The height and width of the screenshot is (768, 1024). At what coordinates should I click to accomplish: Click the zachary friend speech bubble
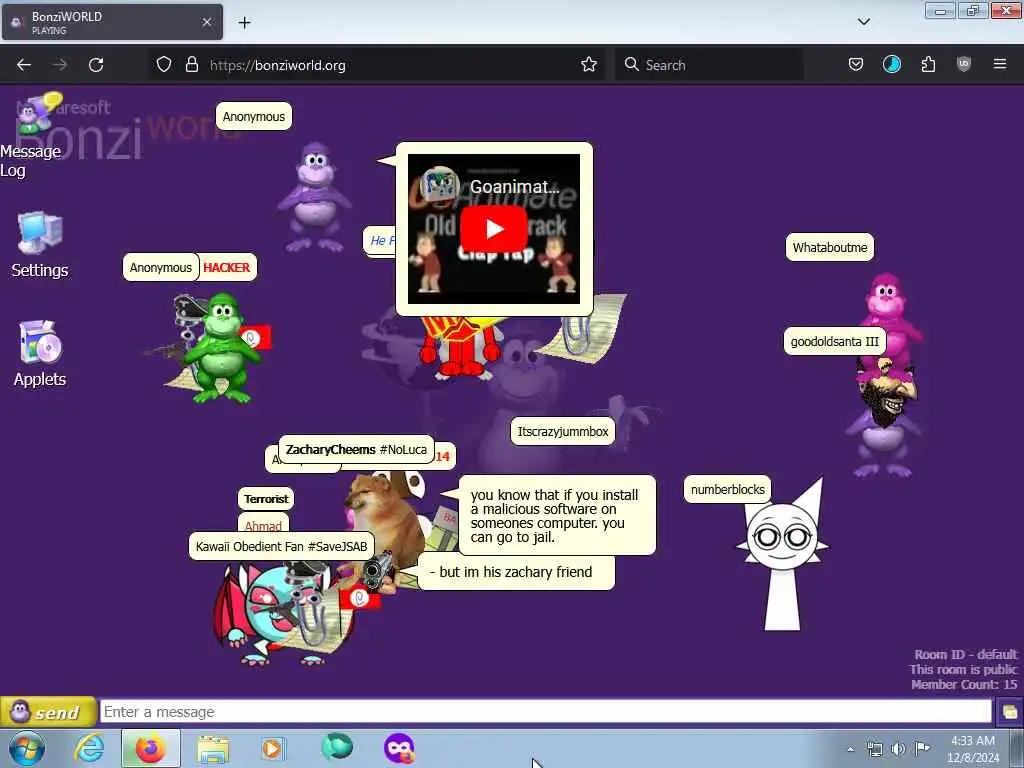[516, 573]
